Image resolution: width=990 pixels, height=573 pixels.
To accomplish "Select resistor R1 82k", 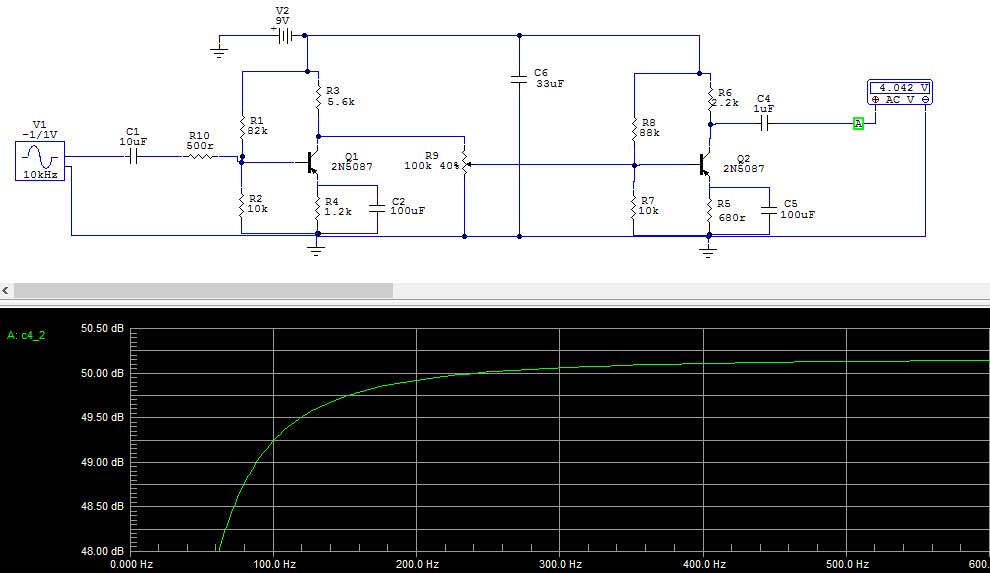I will tap(242, 127).
